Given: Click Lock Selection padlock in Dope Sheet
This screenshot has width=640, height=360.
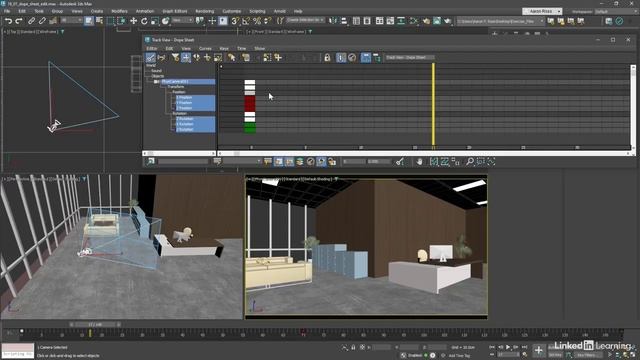Looking at the screenshot, I should [x=327, y=58].
